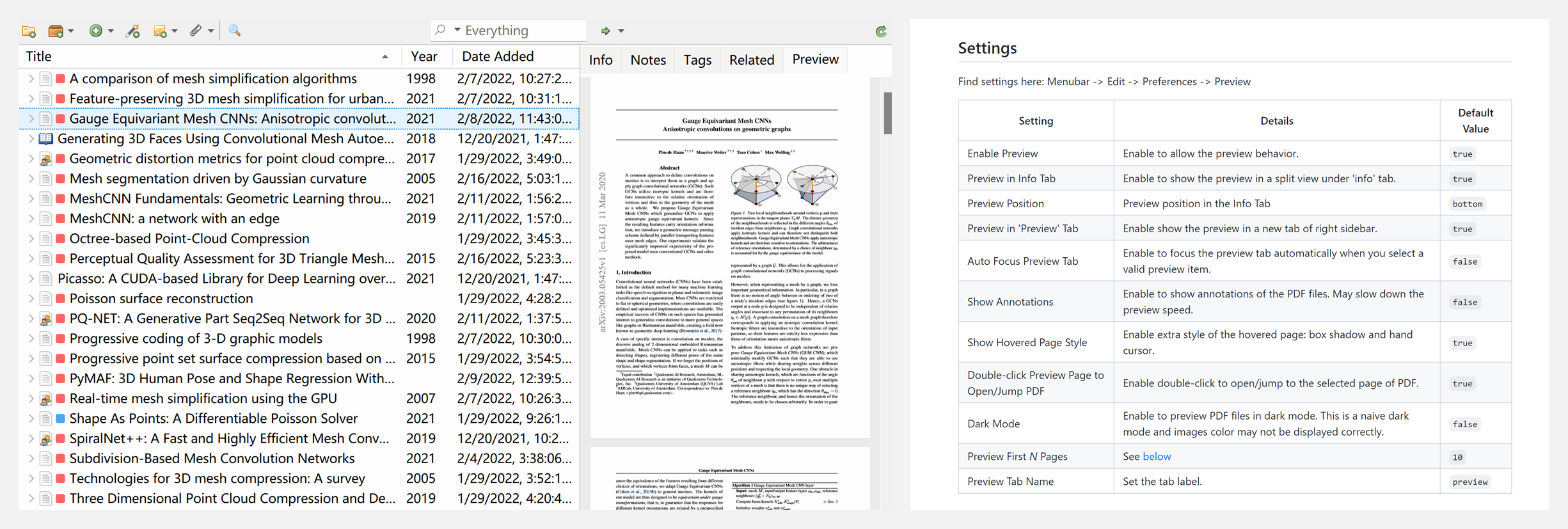Click the red tag square of MeshCNN Fundamentals row
Screen dimensions: 1568x529
pos(61,199)
